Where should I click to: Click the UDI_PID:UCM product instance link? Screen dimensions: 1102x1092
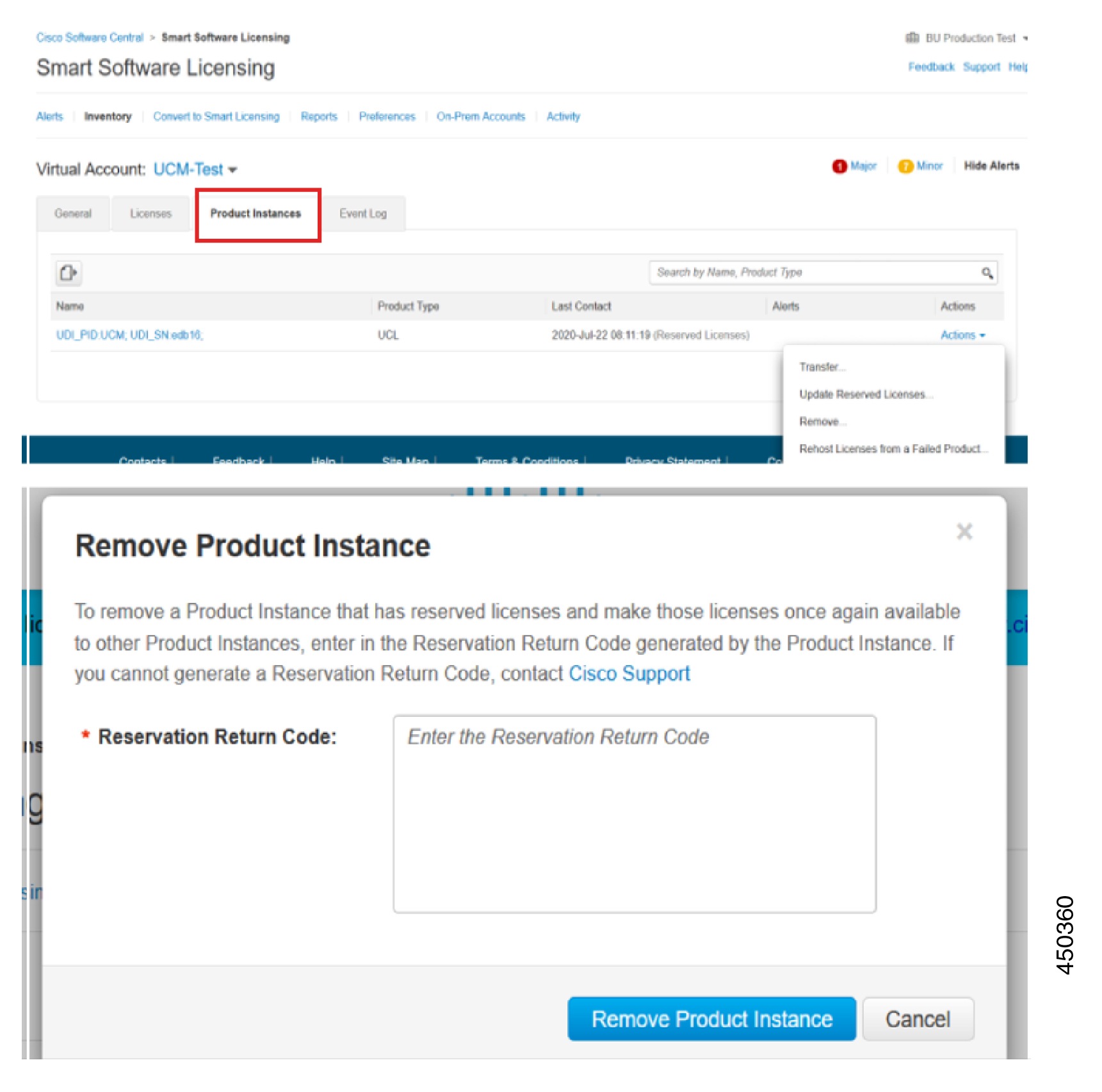coord(129,335)
